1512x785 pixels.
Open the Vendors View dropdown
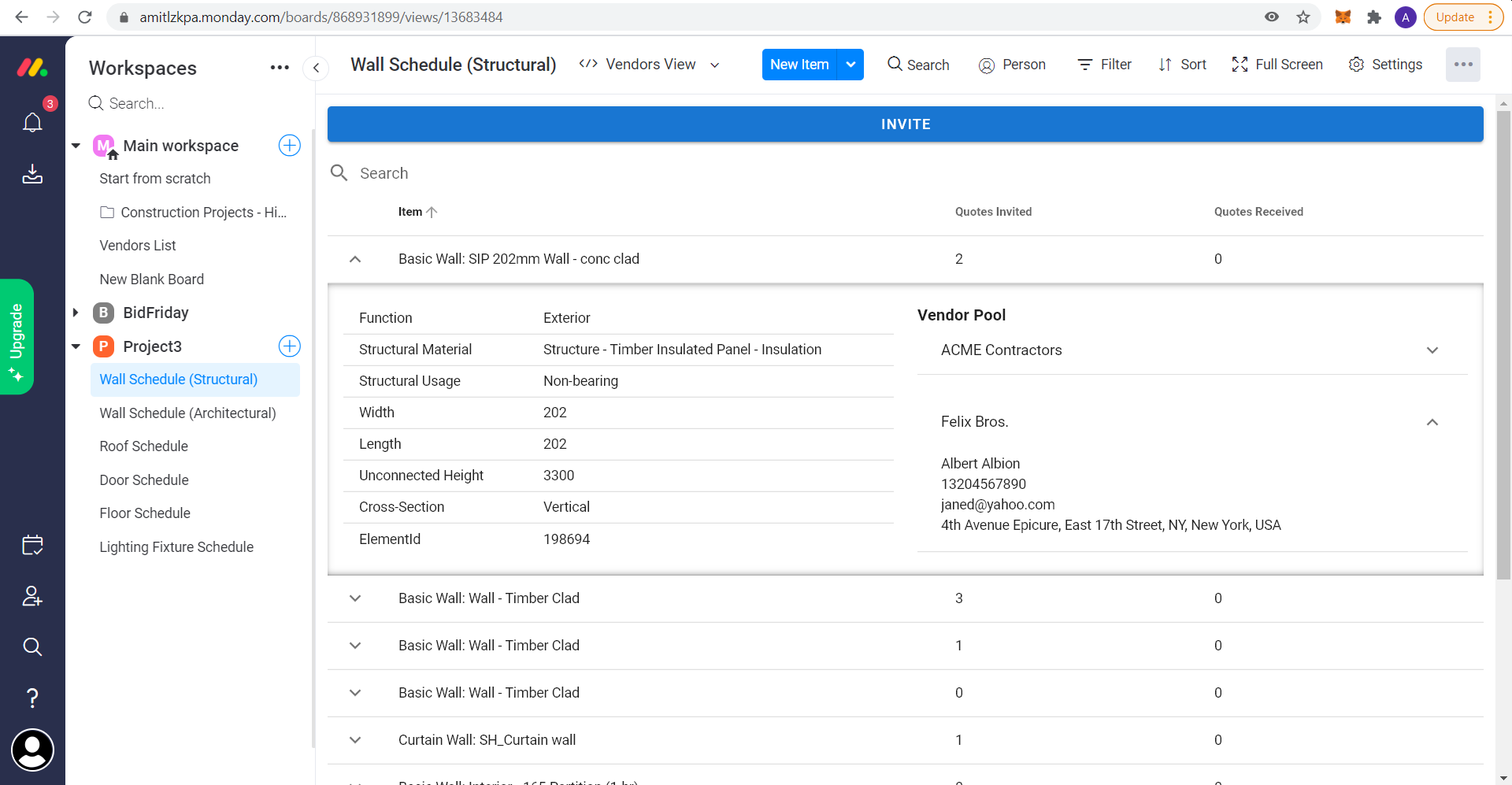649,65
